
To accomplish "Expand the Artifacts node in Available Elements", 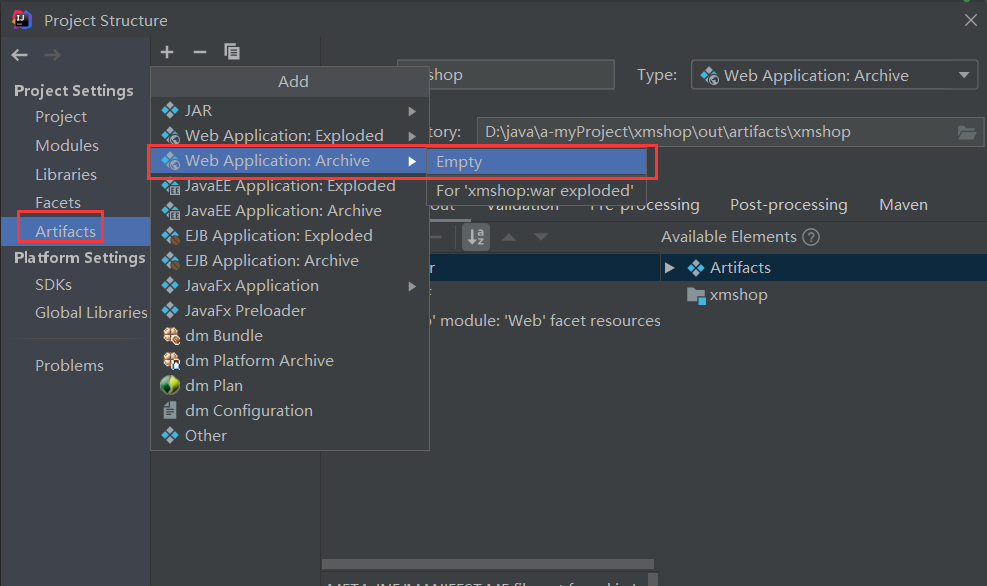I will (x=670, y=268).
